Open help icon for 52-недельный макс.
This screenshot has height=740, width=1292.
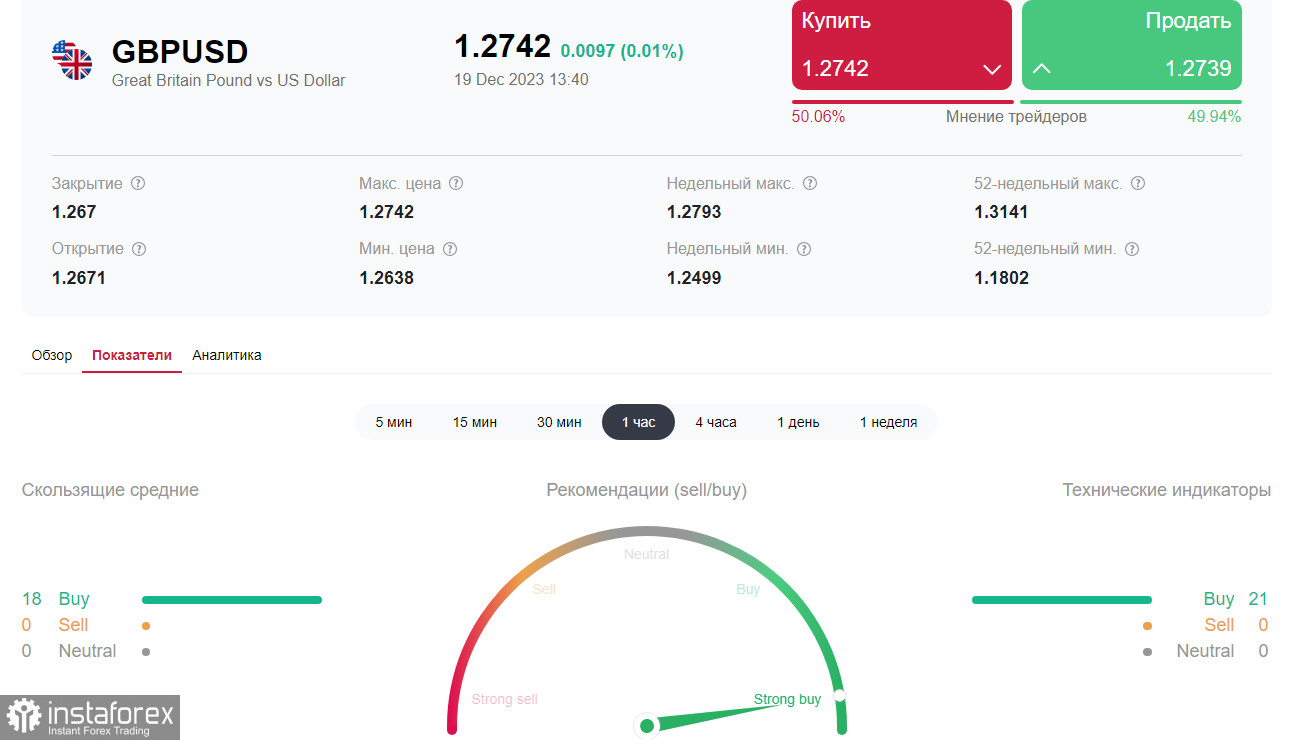pos(1138,184)
